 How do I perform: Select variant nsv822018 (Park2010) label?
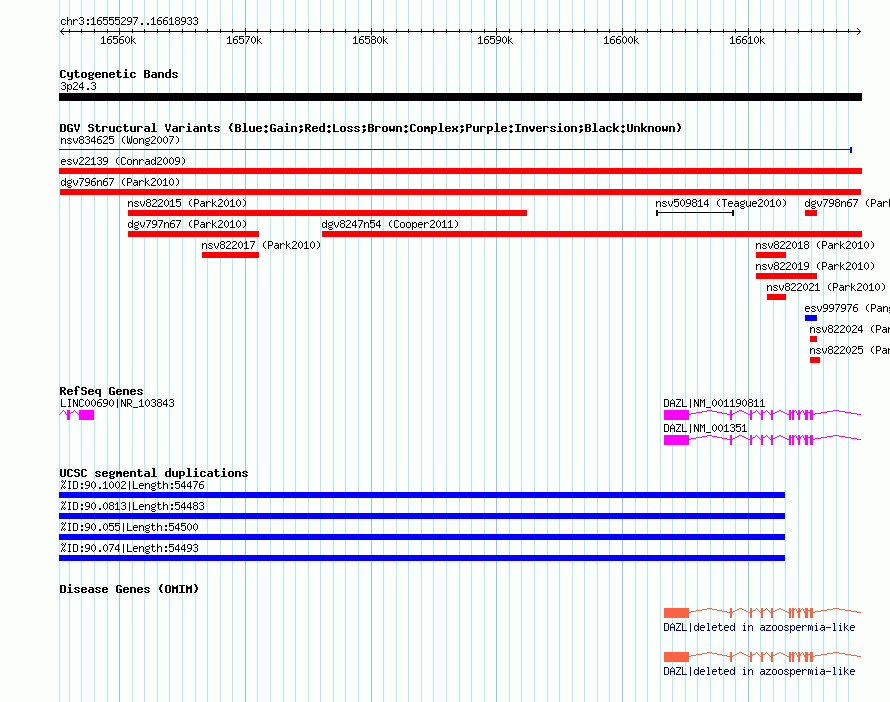tap(815, 245)
